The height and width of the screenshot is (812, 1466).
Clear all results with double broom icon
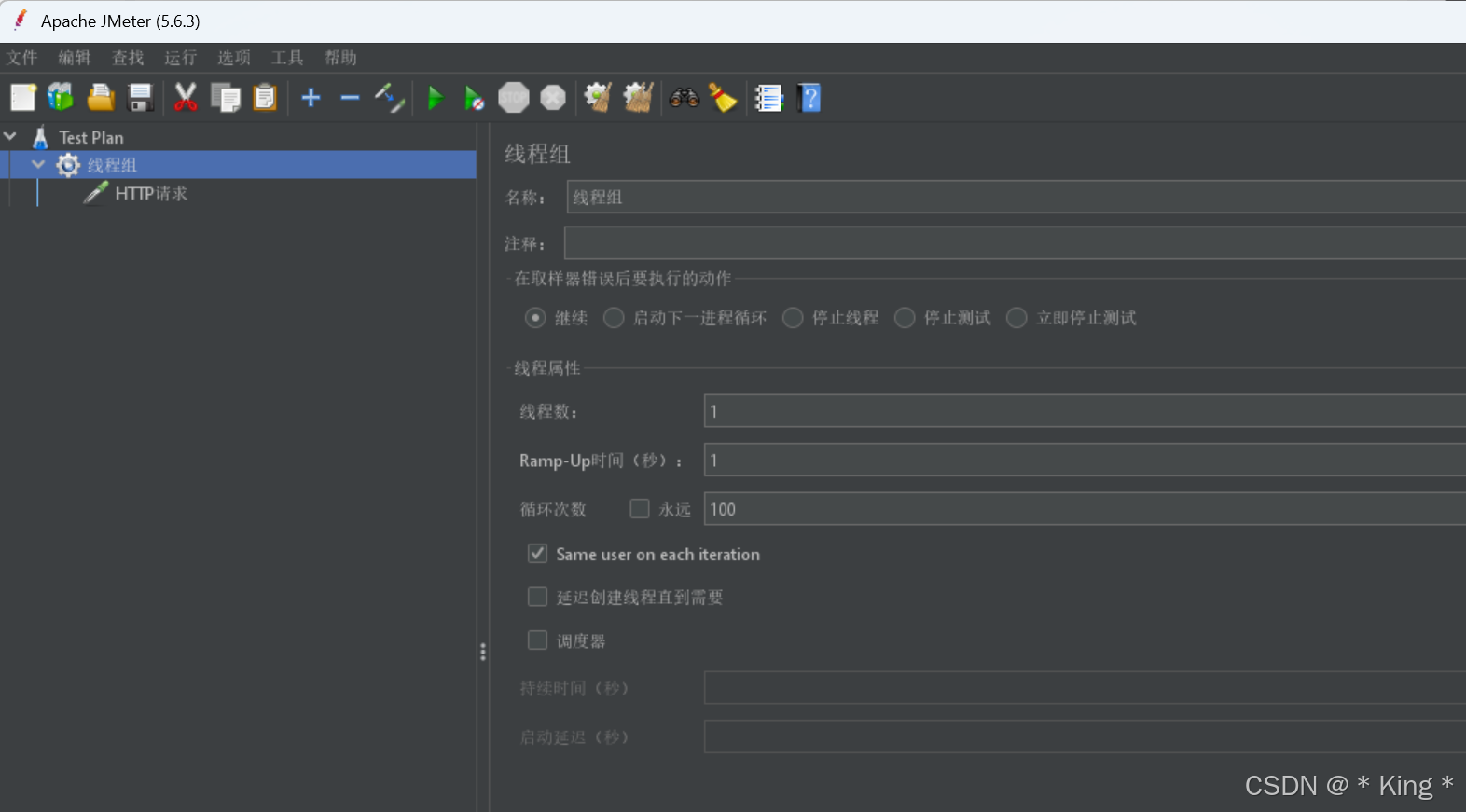[638, 97]
